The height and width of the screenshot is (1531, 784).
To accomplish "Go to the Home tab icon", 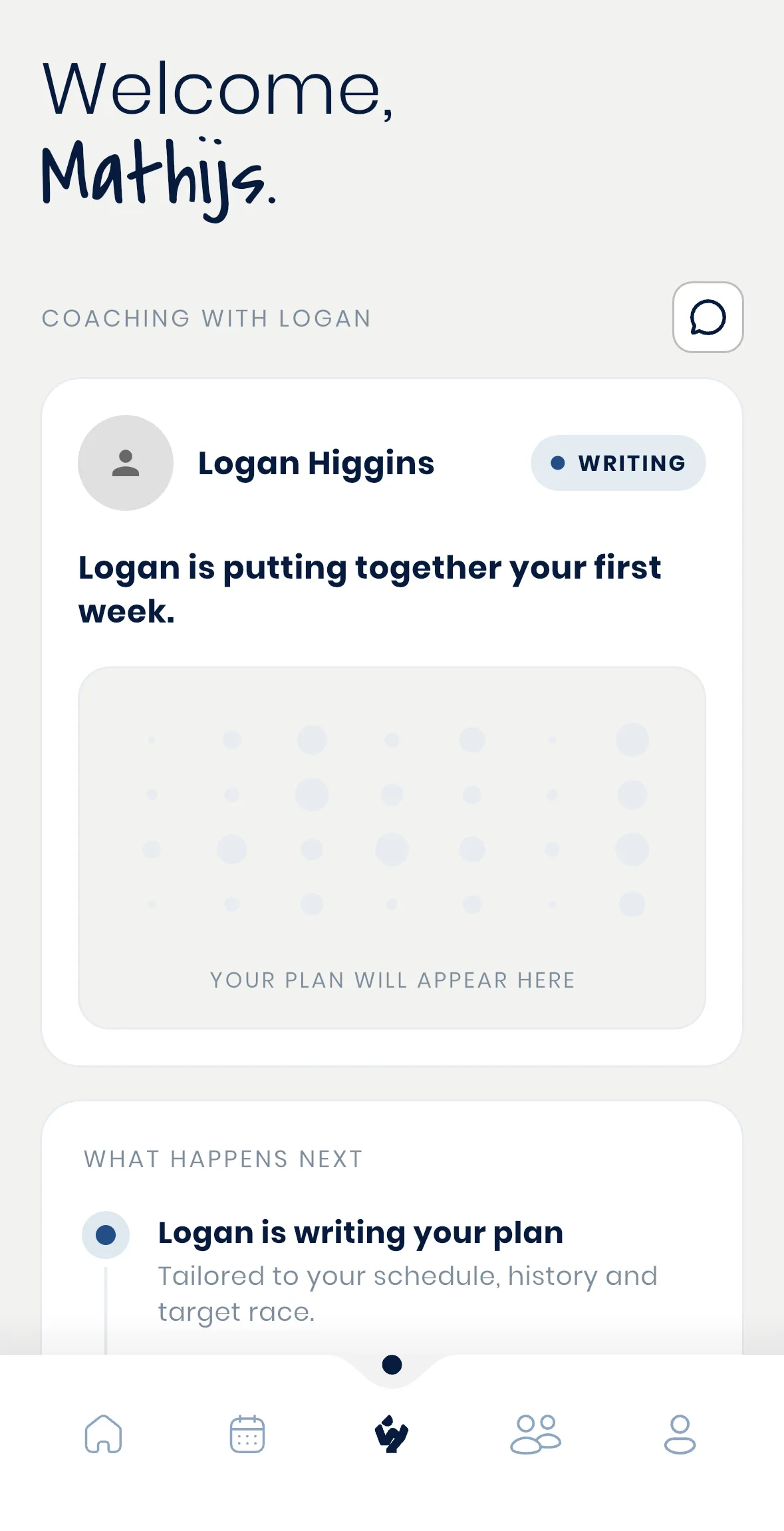I will [x=103, y=1434].
